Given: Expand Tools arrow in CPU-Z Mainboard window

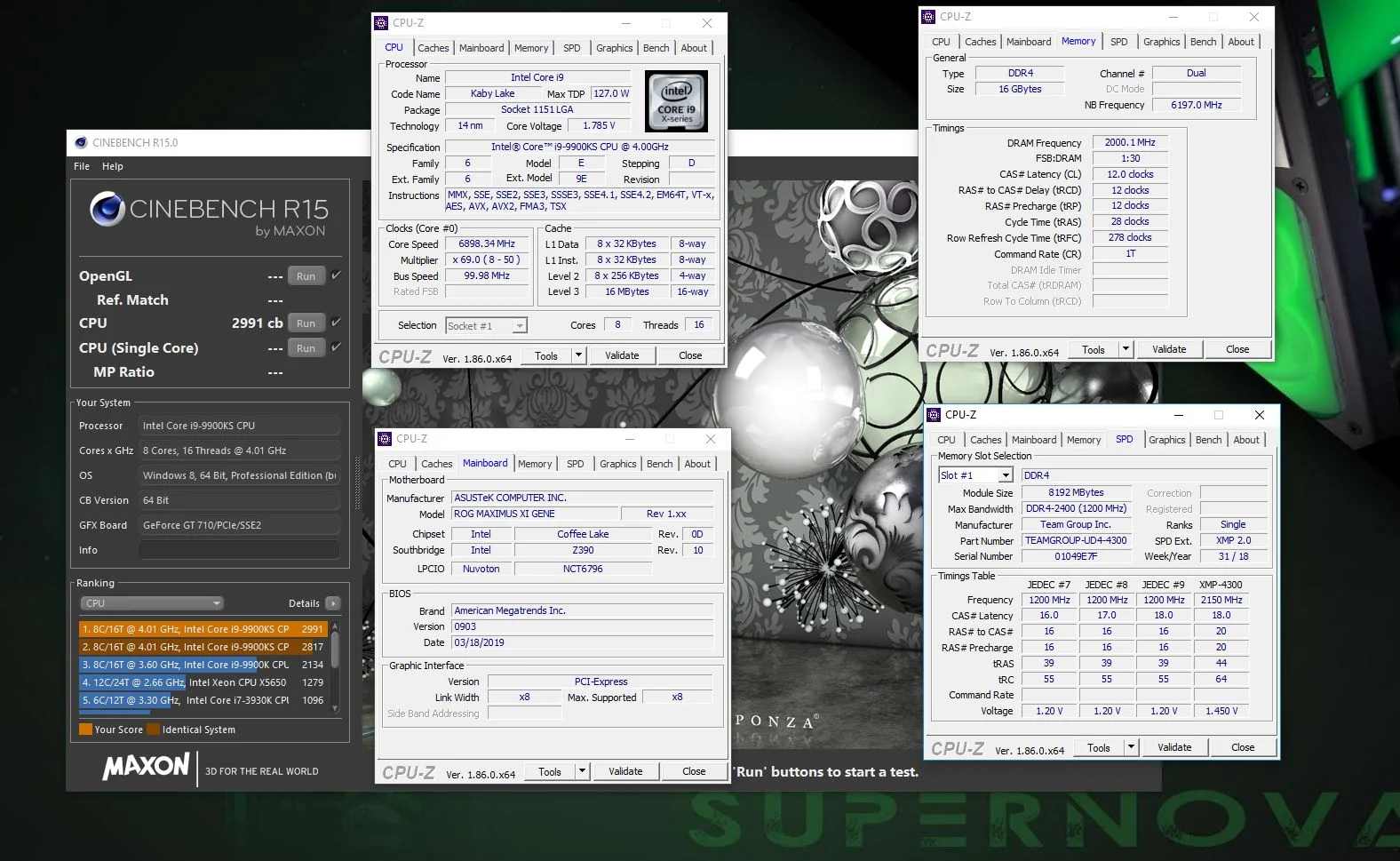Looking at the screenshot, I should point(583,771).
